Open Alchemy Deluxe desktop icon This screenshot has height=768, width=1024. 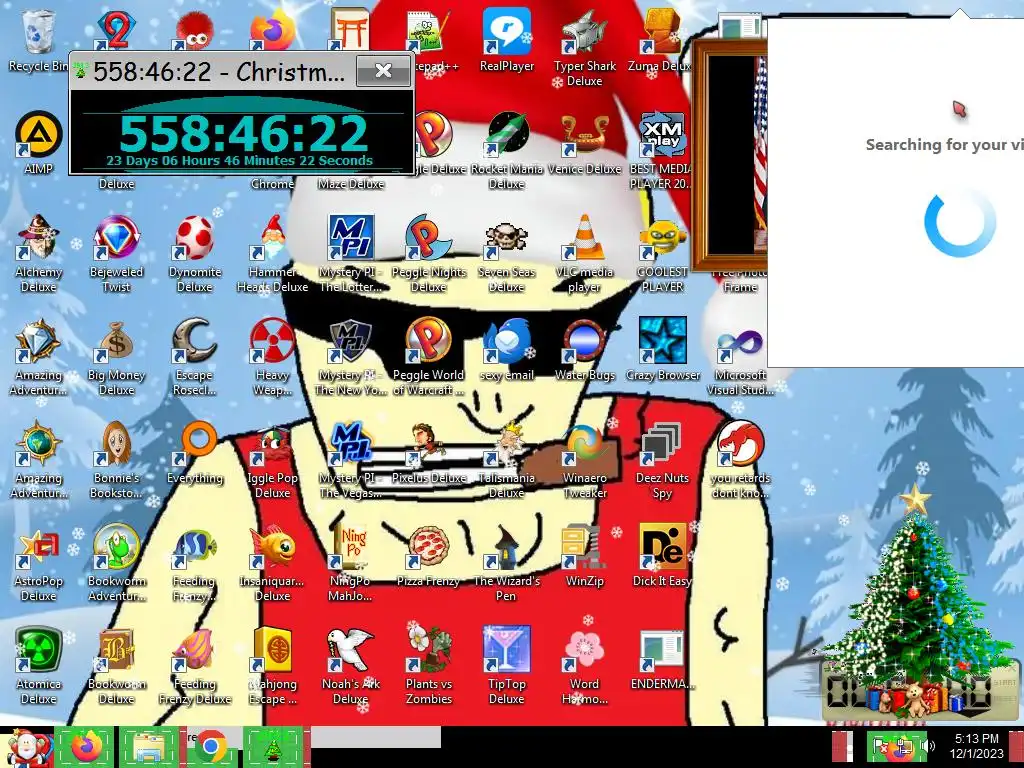click(38, 238)
